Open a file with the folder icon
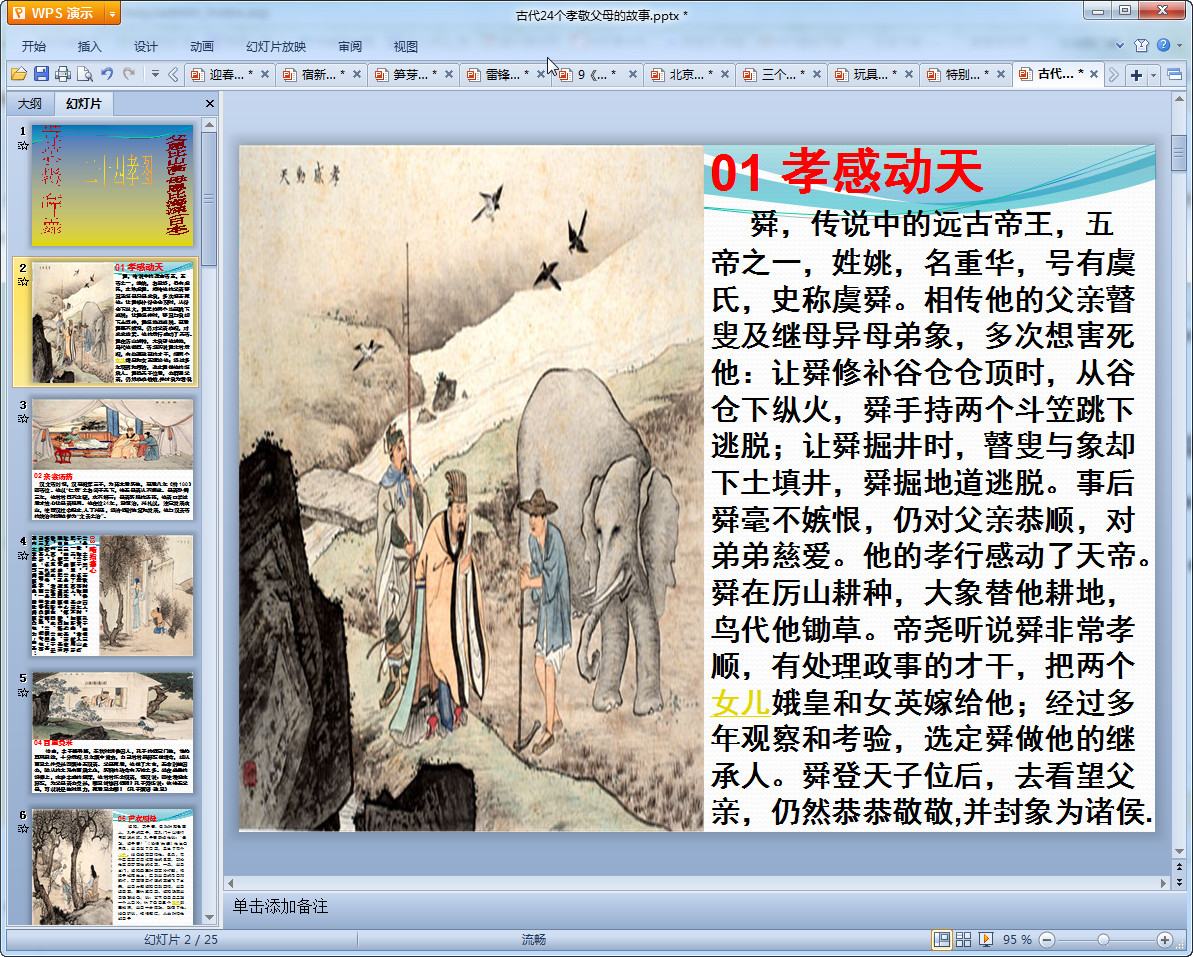The image size is (1193, 957). click(x=18, y=74)
